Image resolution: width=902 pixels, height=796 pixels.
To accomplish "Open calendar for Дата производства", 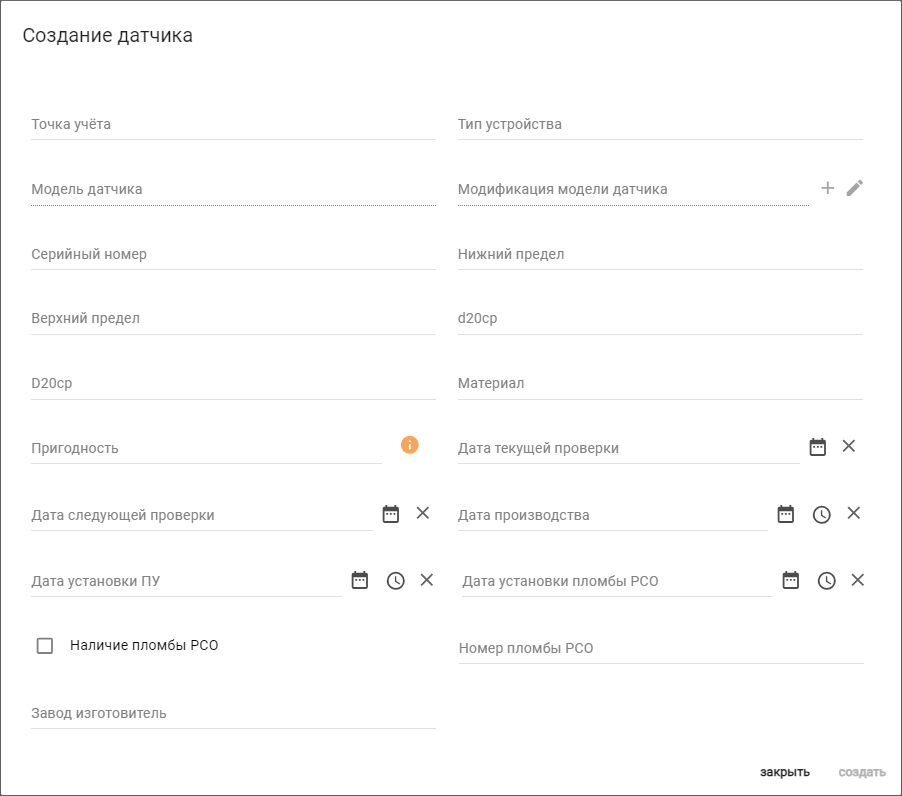I will (x=786, y=514).
